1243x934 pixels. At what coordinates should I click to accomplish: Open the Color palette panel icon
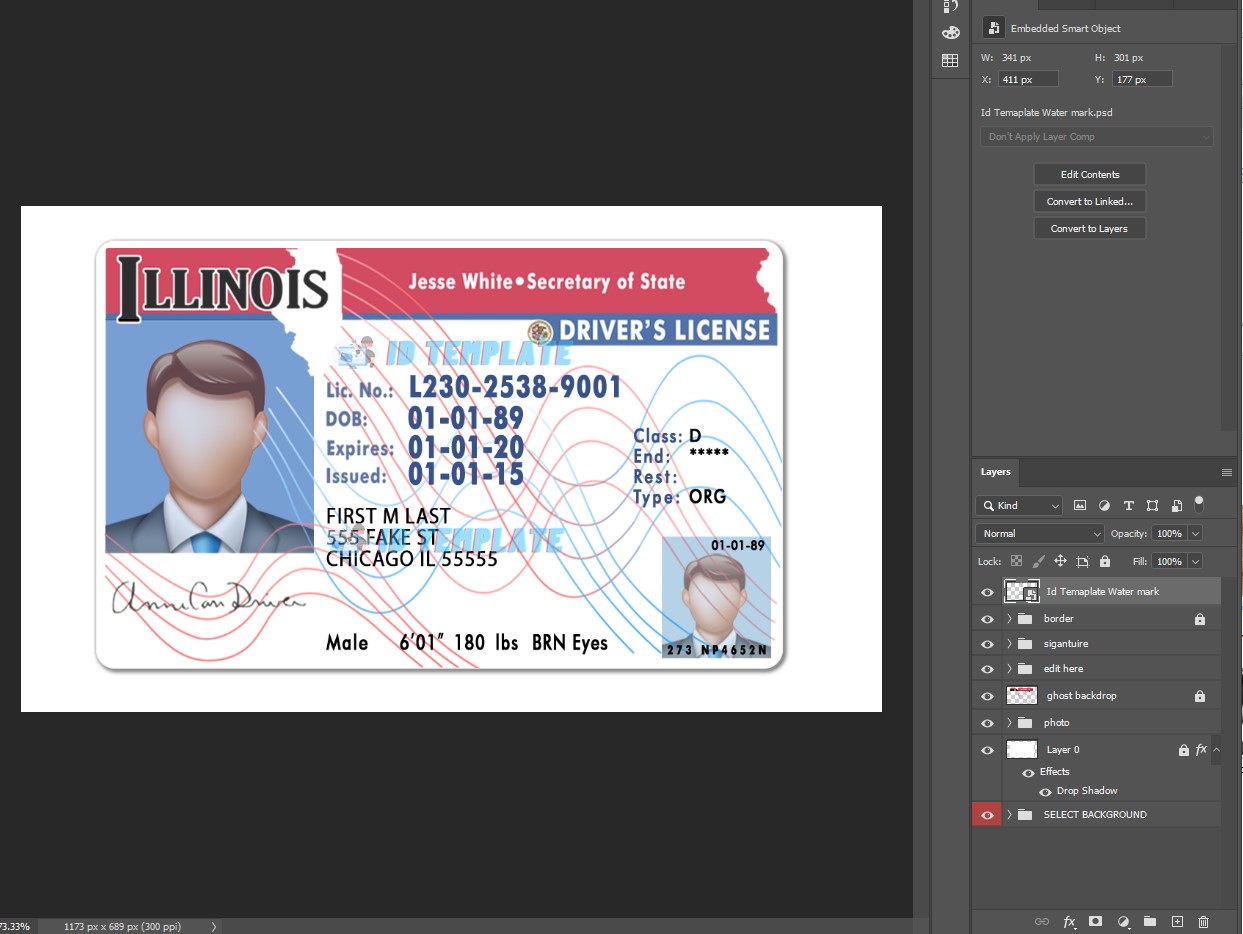950,33
